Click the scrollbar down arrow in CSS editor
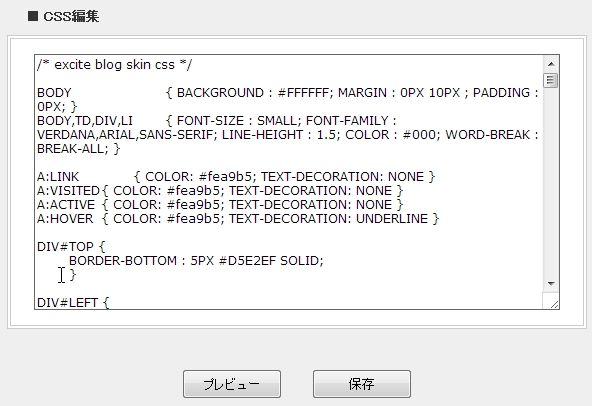 pyautogui.click(x=551, y=283)
